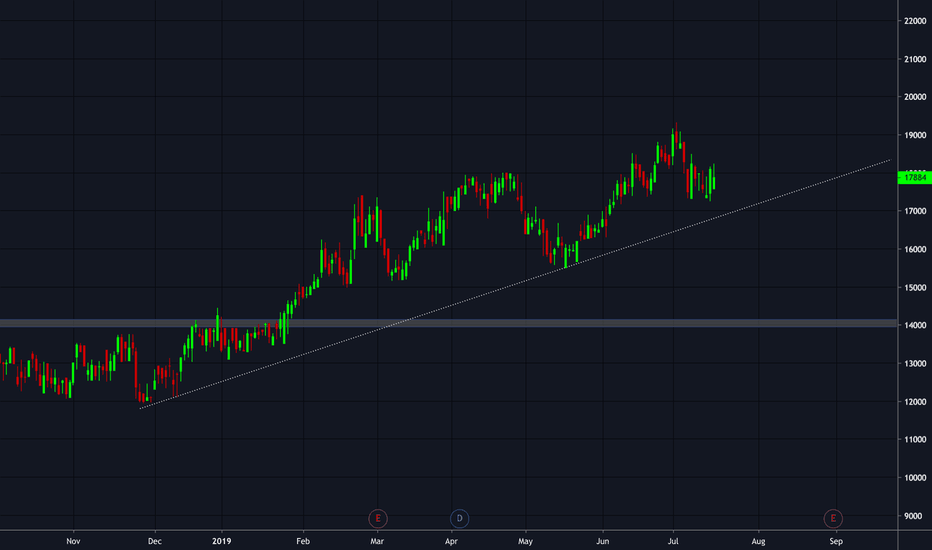Click the 2019 label on time axis

coord(222,541)
